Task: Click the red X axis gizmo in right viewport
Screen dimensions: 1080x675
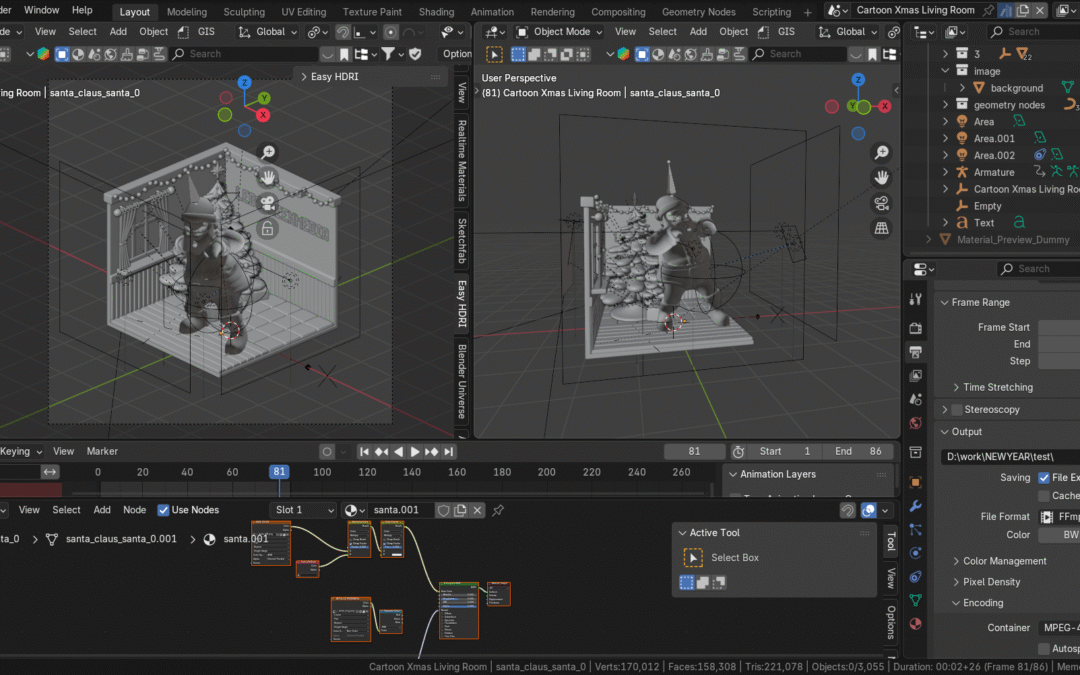Action: (x=885, y=106)
